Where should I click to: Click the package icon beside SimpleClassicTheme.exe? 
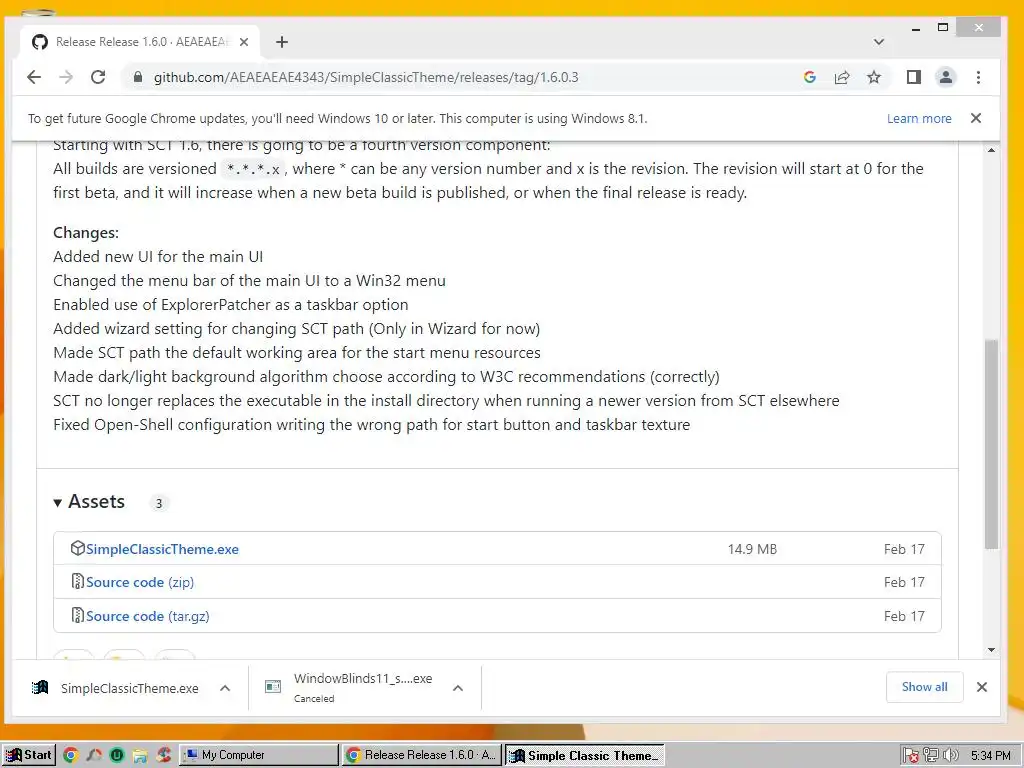coord(78,548)
